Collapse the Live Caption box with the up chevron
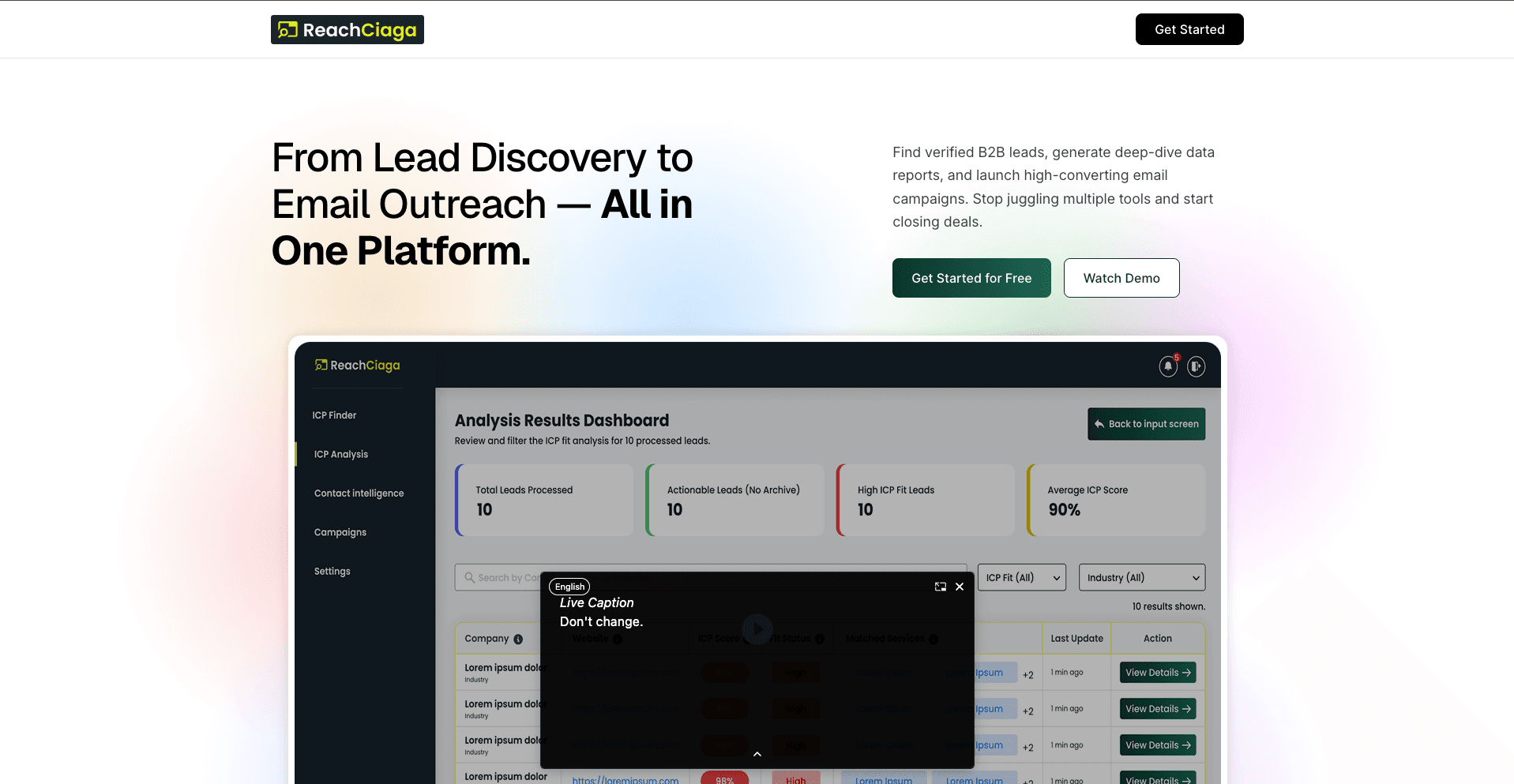Viewport: 1514px width, 784px height. [757, 754]
